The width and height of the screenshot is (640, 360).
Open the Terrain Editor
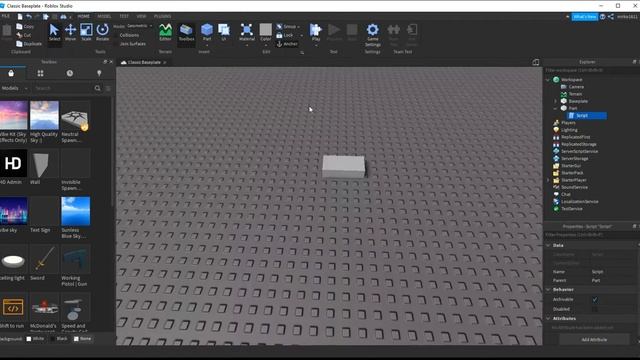pyautogui.click(x=165, y=32)
